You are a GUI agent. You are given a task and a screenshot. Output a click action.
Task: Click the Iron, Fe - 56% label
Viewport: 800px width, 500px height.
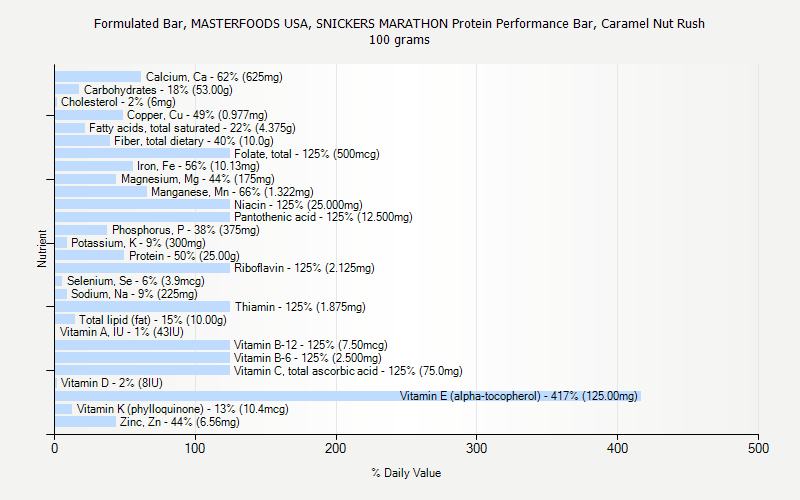click(198, 166)
